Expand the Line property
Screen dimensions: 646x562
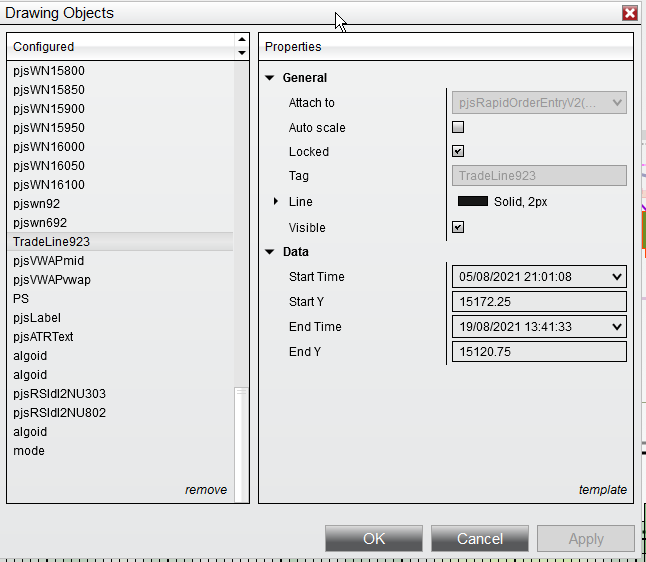[x=276, y=201]
